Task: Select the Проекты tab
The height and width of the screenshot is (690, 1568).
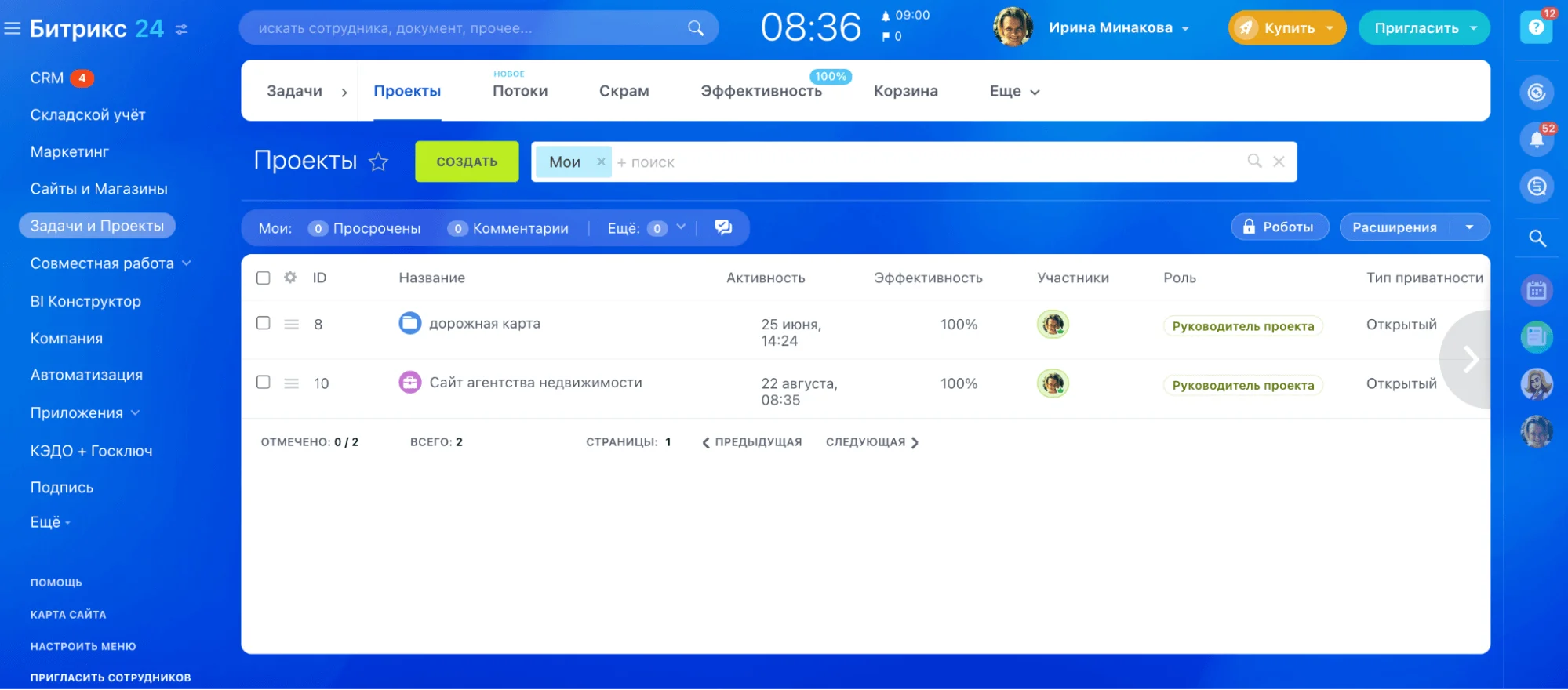Action: point(407,91)
